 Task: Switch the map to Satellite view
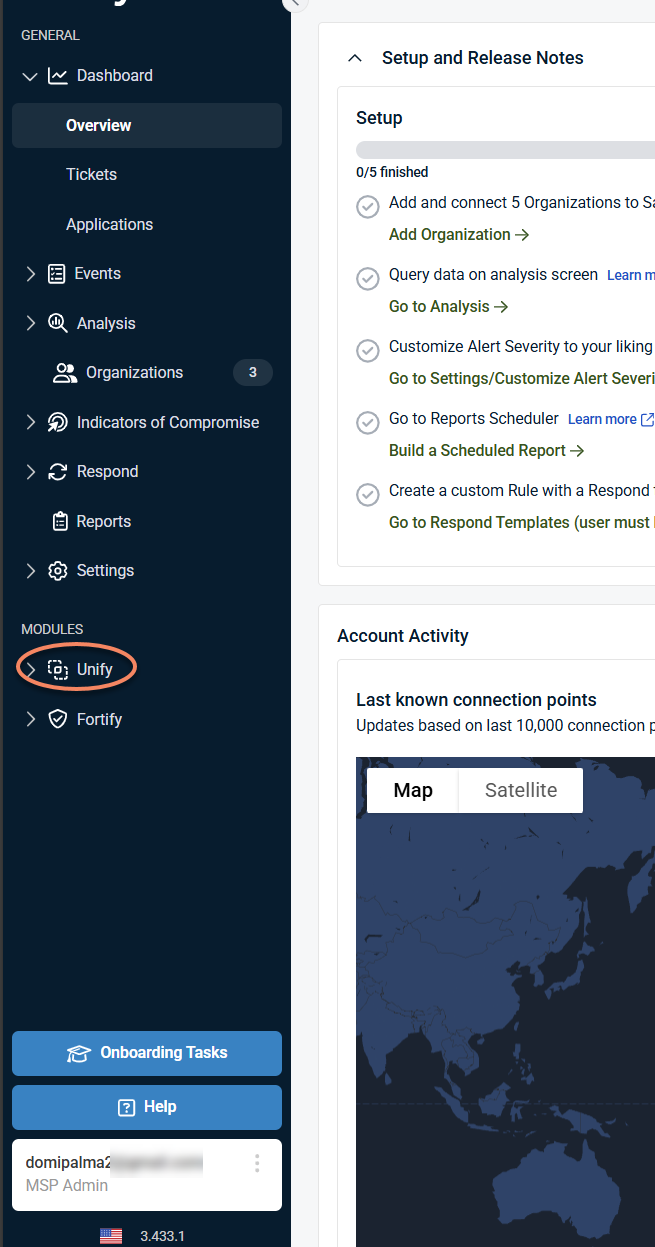[520, 790]
